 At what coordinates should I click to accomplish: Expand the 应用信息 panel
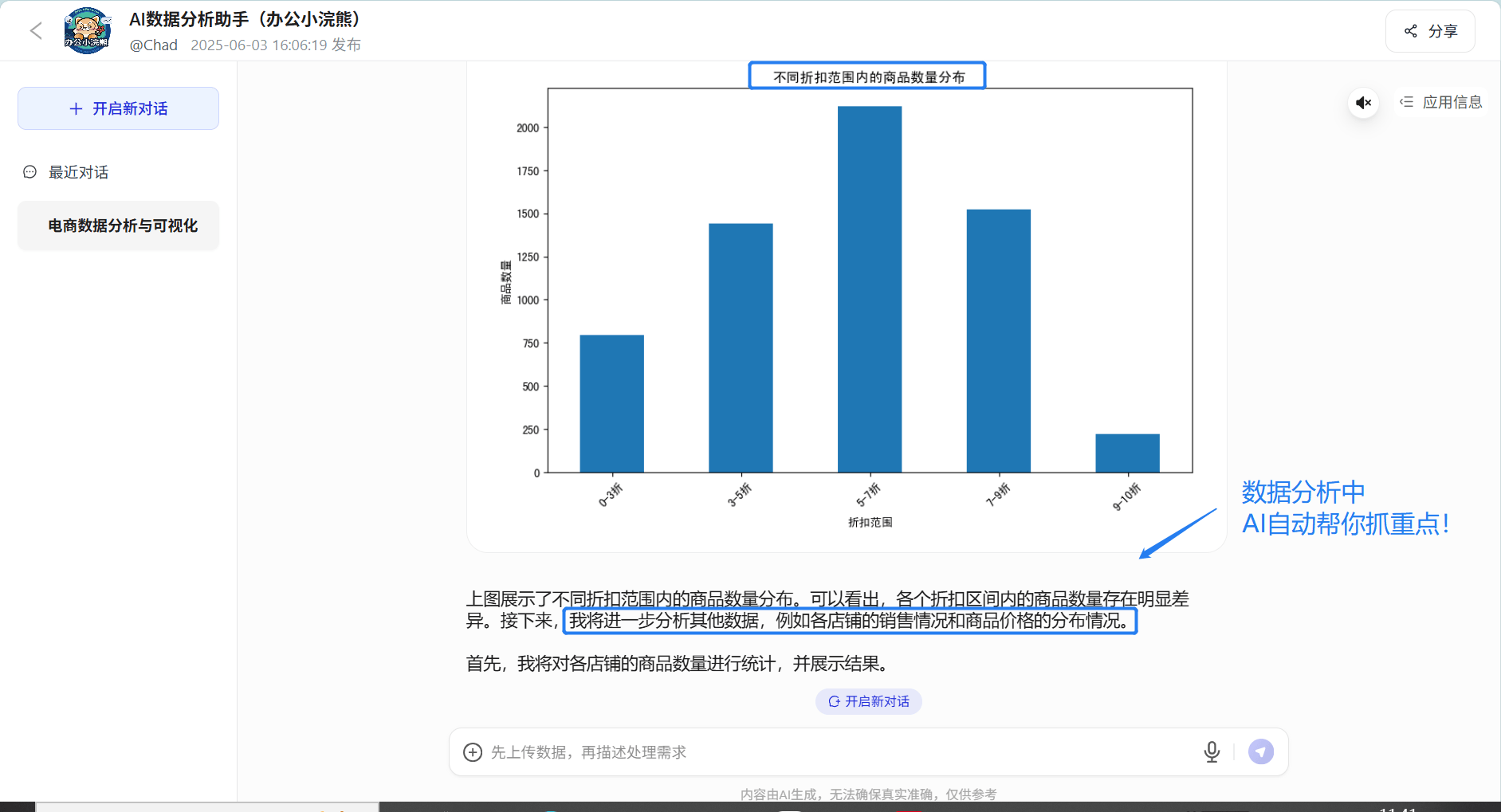pos(1441,102)
